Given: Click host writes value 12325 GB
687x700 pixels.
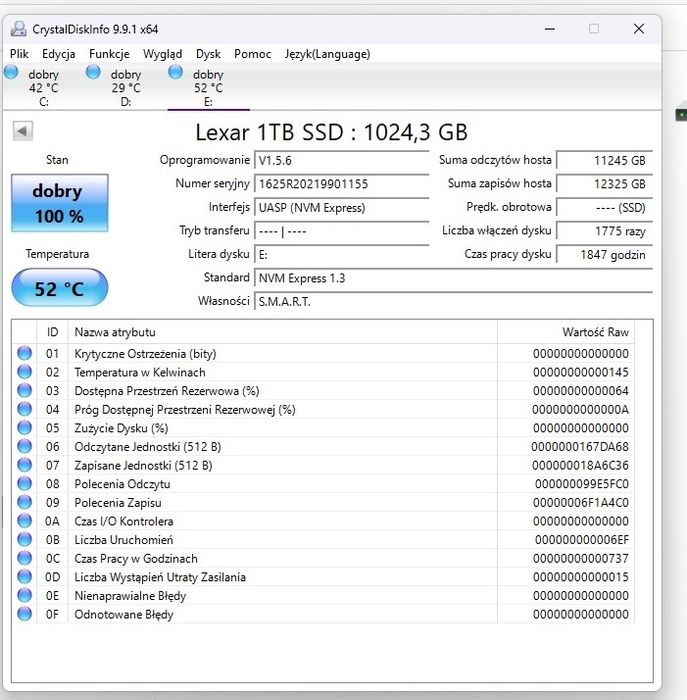Looking at the screenshot, I should (x=604, y=184).
